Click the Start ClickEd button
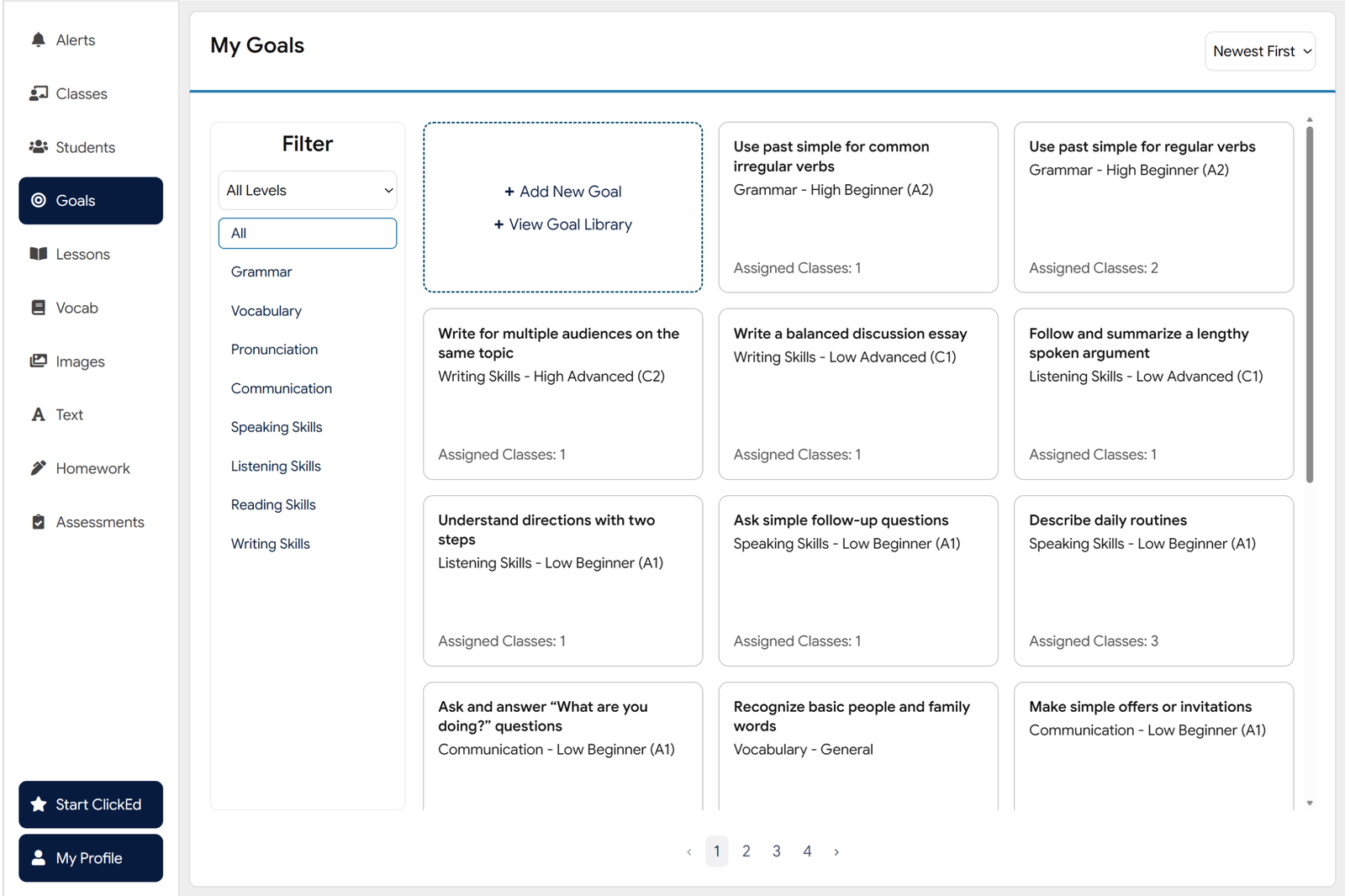 coord(91,804)
